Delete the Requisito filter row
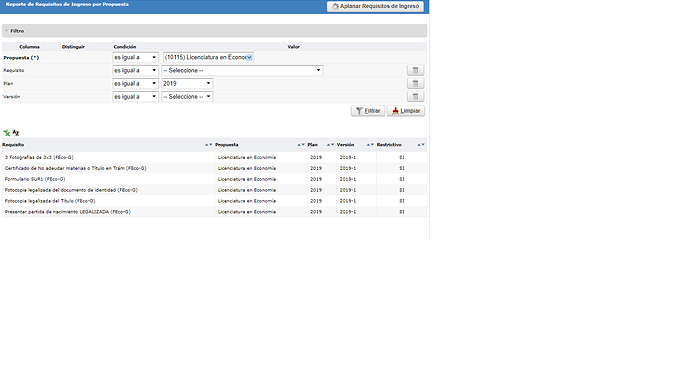690x375 pixels. (415, 70)
